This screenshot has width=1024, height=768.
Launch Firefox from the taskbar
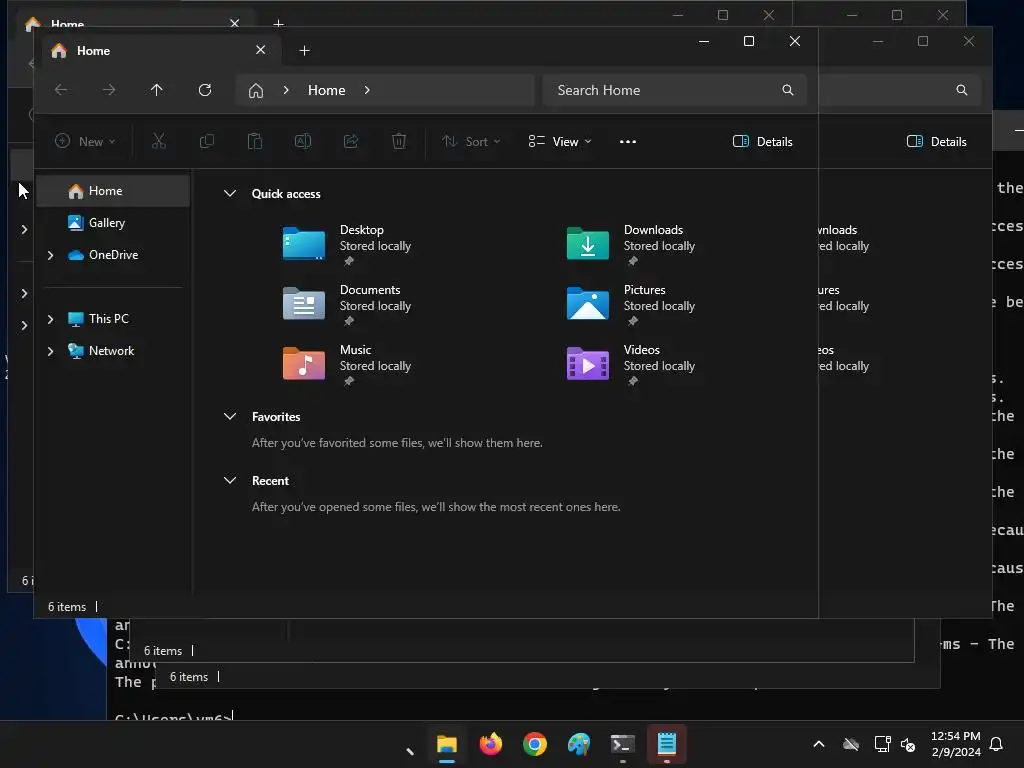tap(490, 744)
